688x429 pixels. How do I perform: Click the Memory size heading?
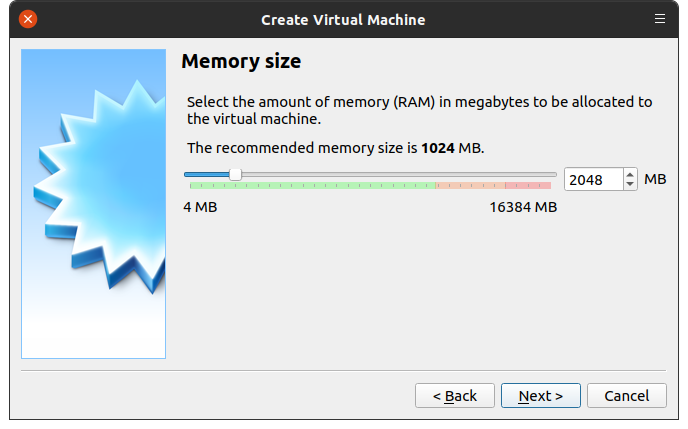point(241,62)
